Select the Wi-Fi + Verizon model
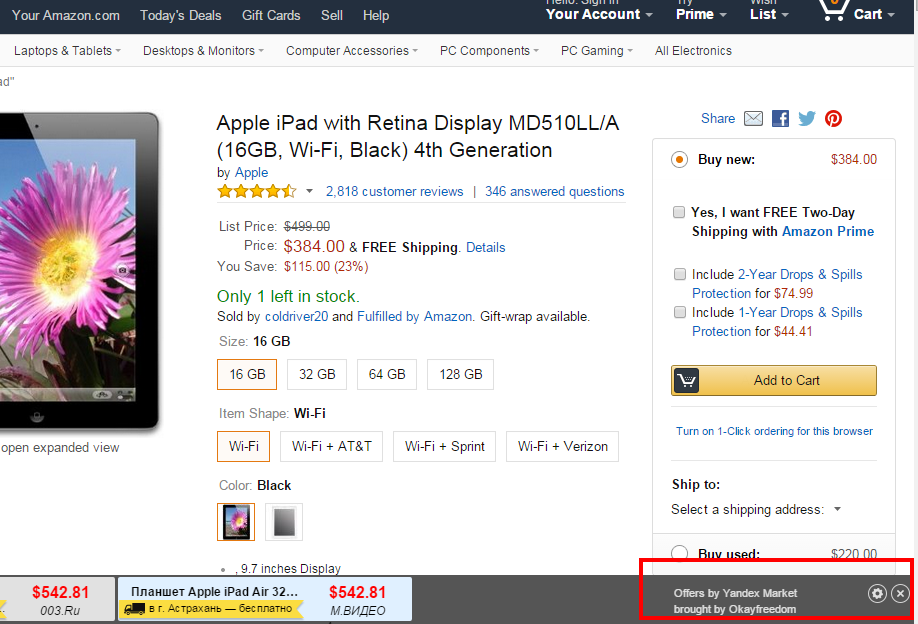 (563, 447)
